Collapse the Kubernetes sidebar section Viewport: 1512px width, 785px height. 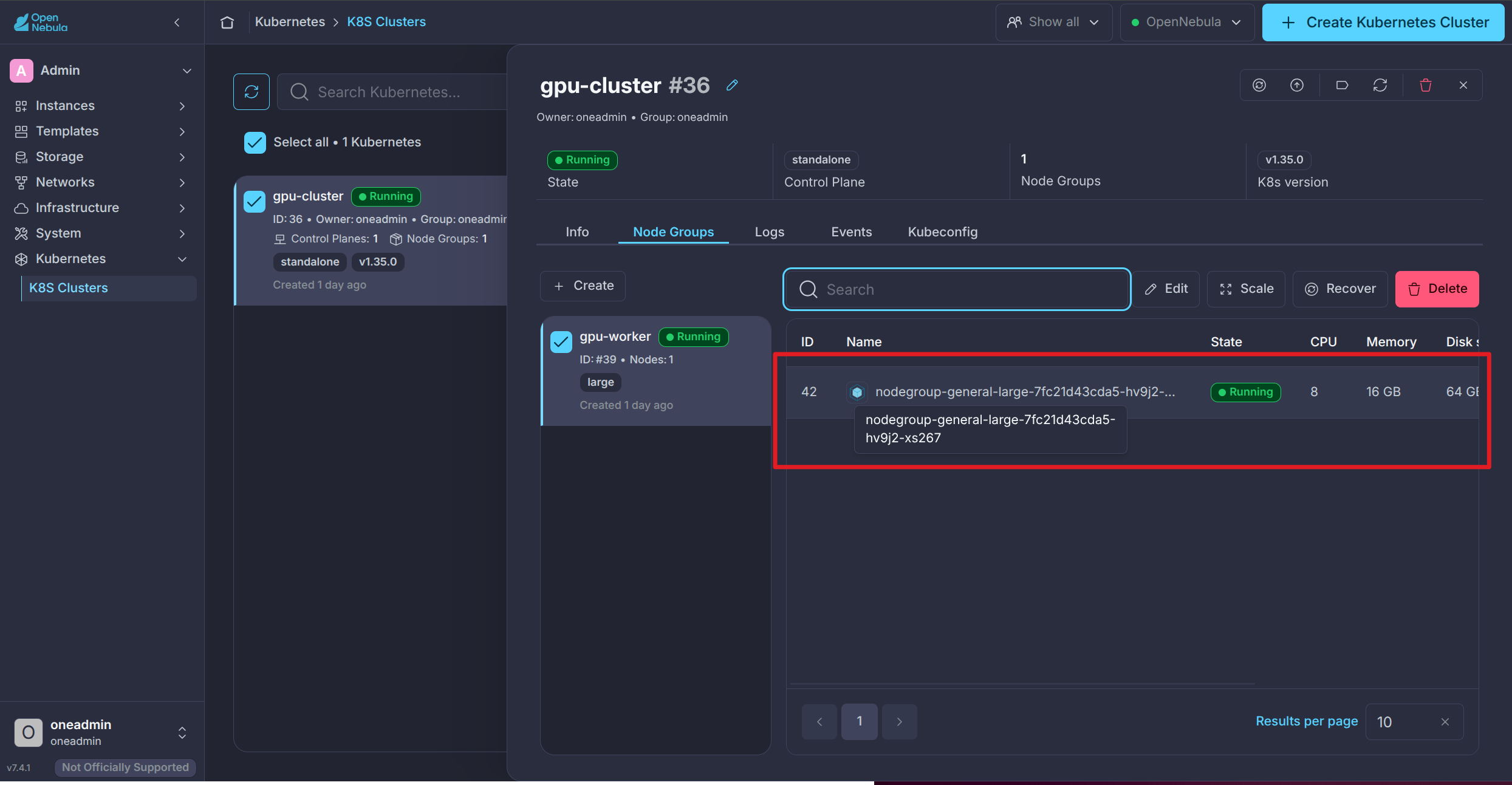coord(101,259)
